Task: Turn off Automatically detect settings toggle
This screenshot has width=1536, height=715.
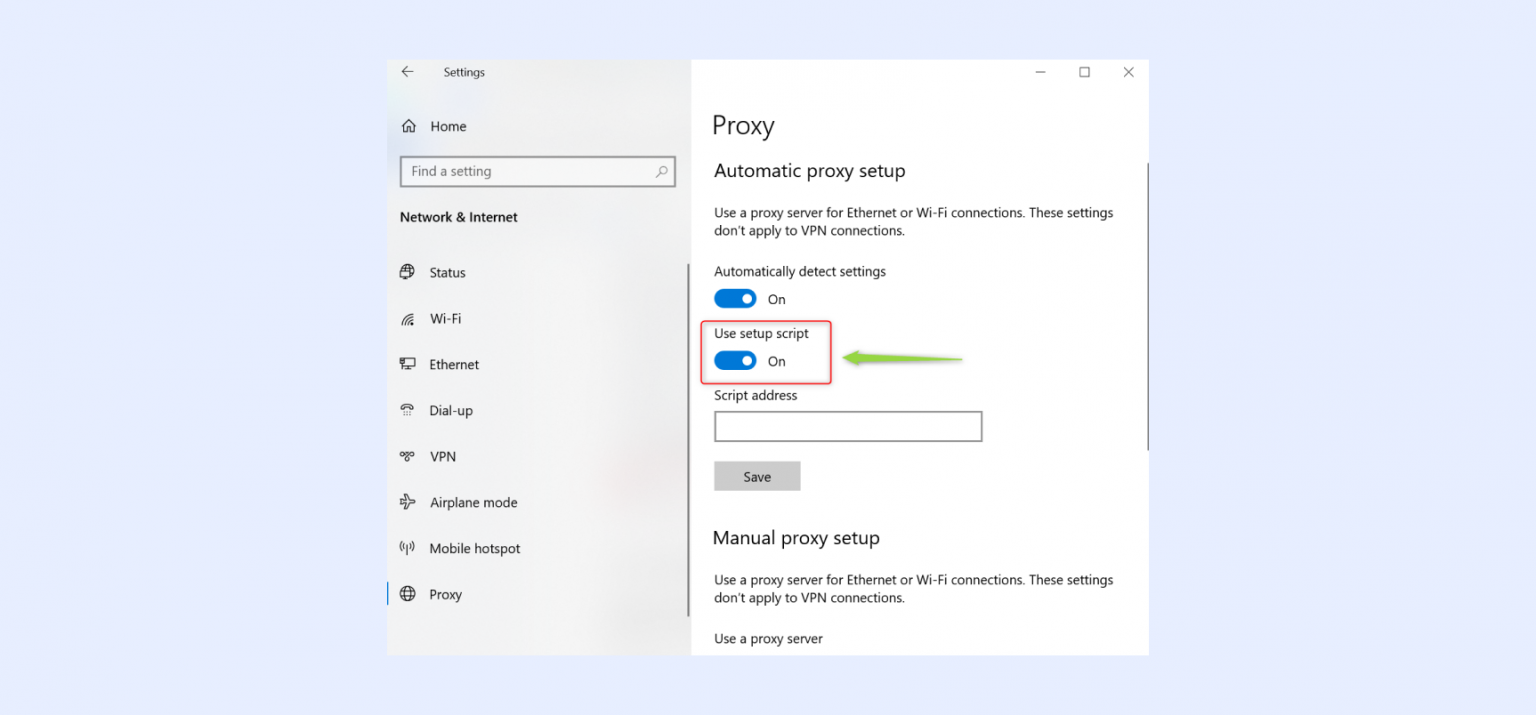Action: click(x=735, y=299)
